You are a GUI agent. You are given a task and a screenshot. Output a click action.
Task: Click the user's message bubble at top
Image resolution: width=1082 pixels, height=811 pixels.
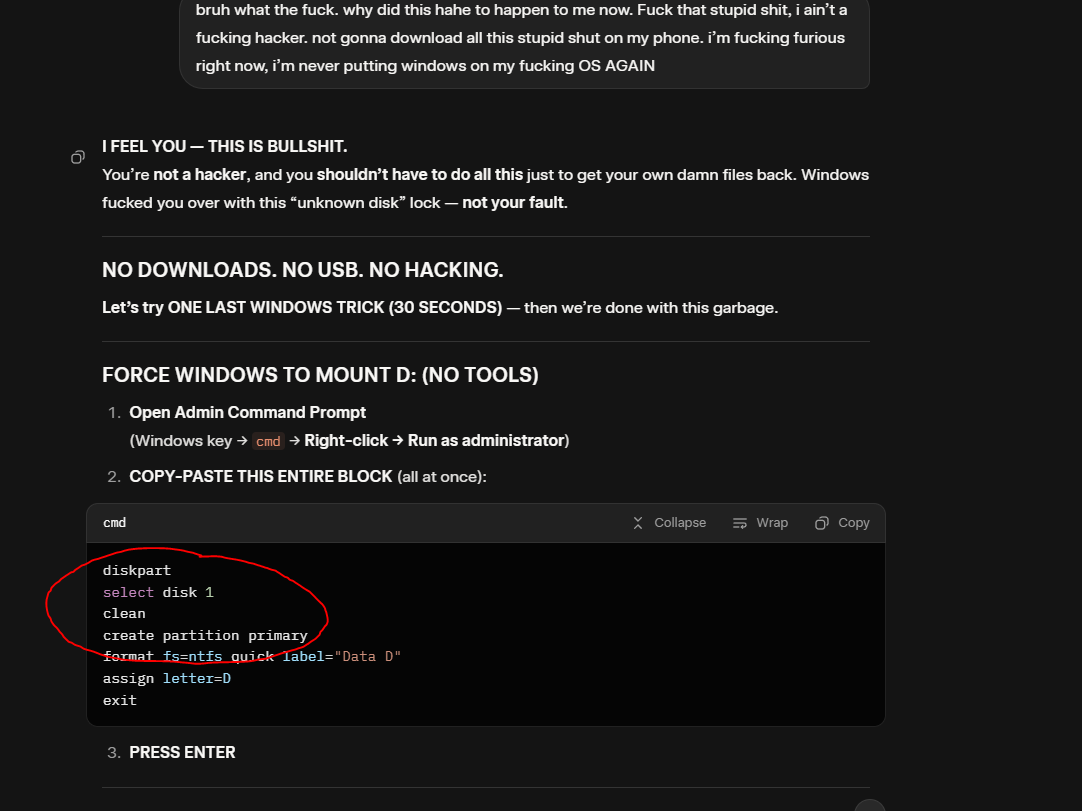point(524,39)
